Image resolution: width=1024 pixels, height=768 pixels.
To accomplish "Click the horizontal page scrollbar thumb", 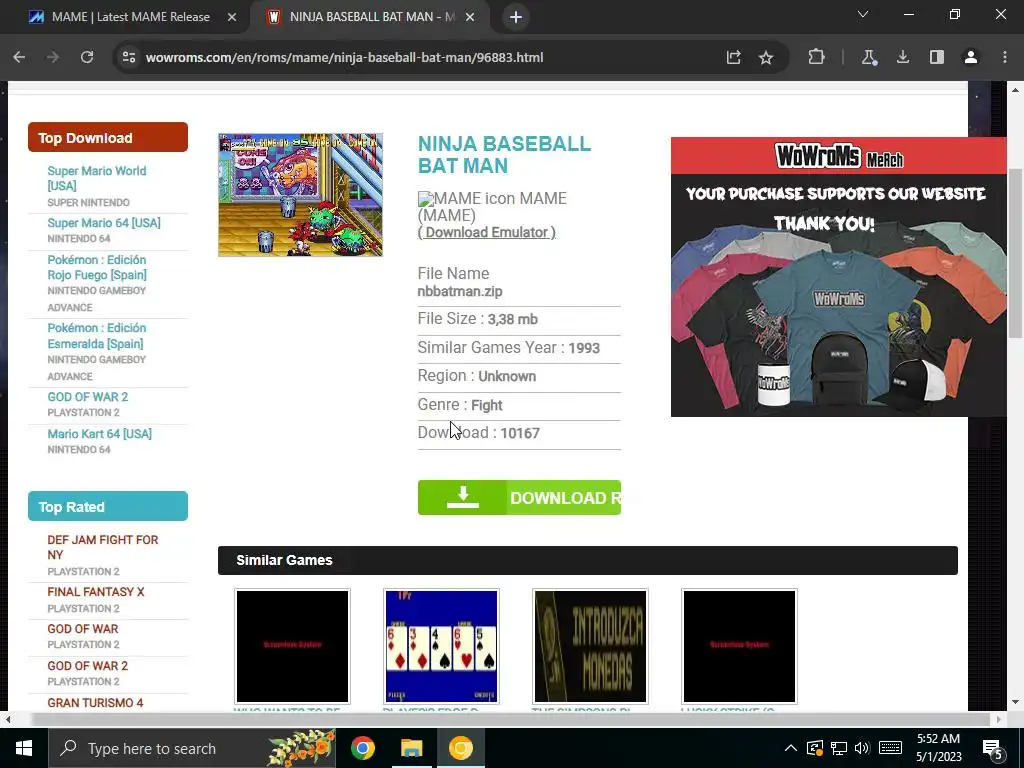I will [x=511, y=719].
